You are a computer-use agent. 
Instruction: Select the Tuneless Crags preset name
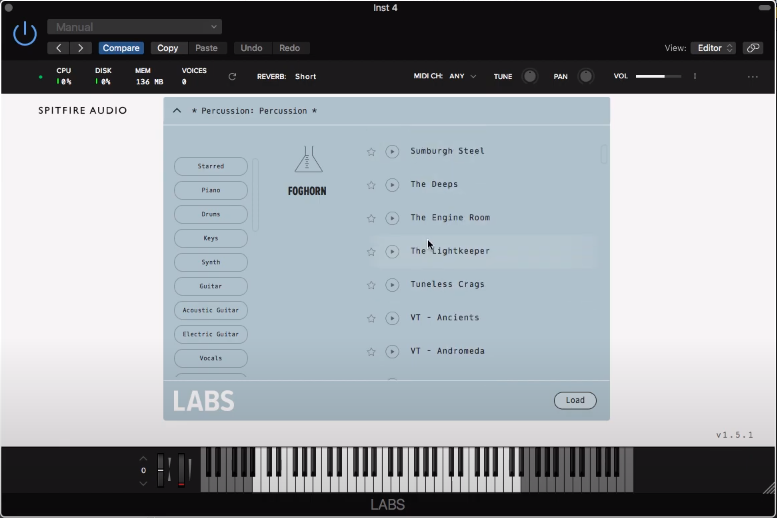447,284
